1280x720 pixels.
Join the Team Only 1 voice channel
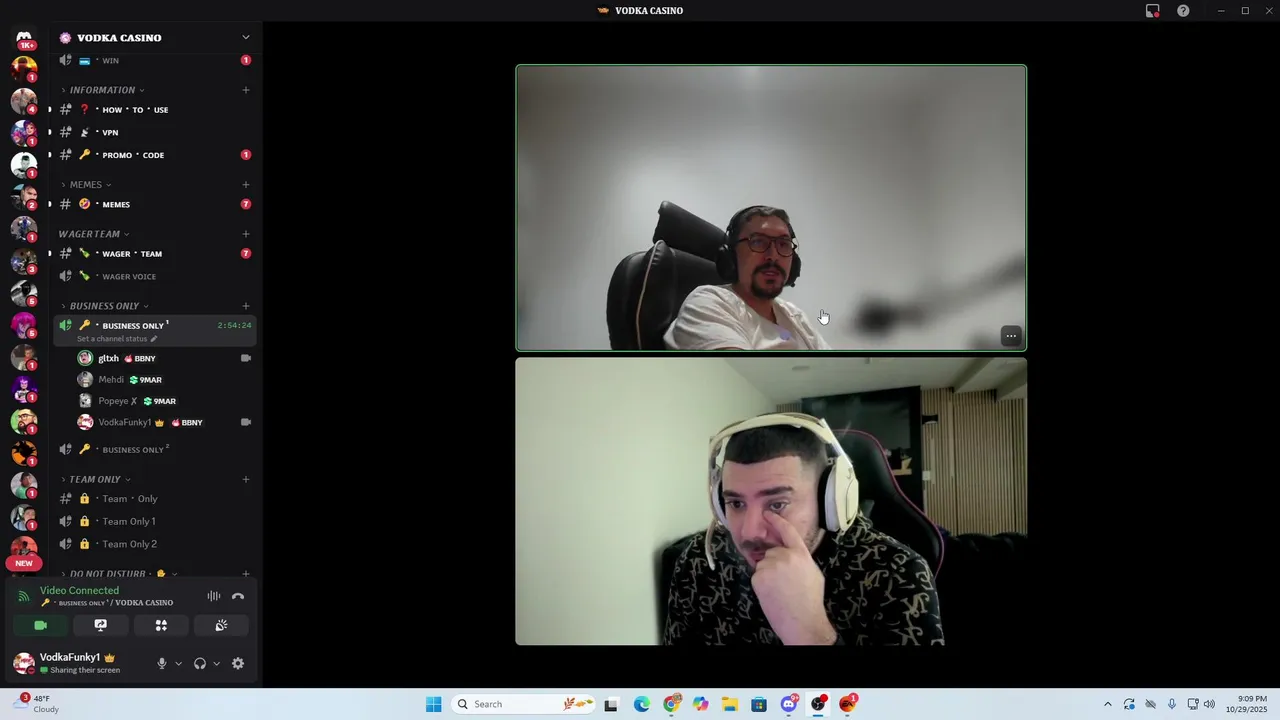pyautogui.click(x=155, y=521)
